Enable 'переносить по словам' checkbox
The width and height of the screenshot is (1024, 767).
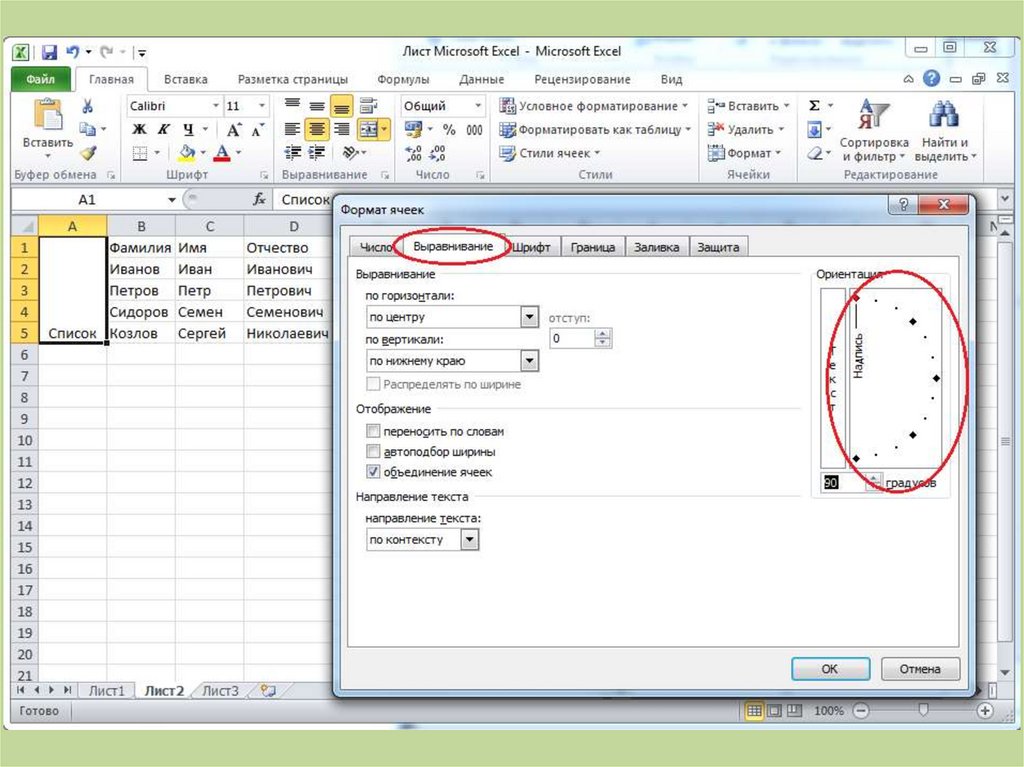(x=374, y=431)
